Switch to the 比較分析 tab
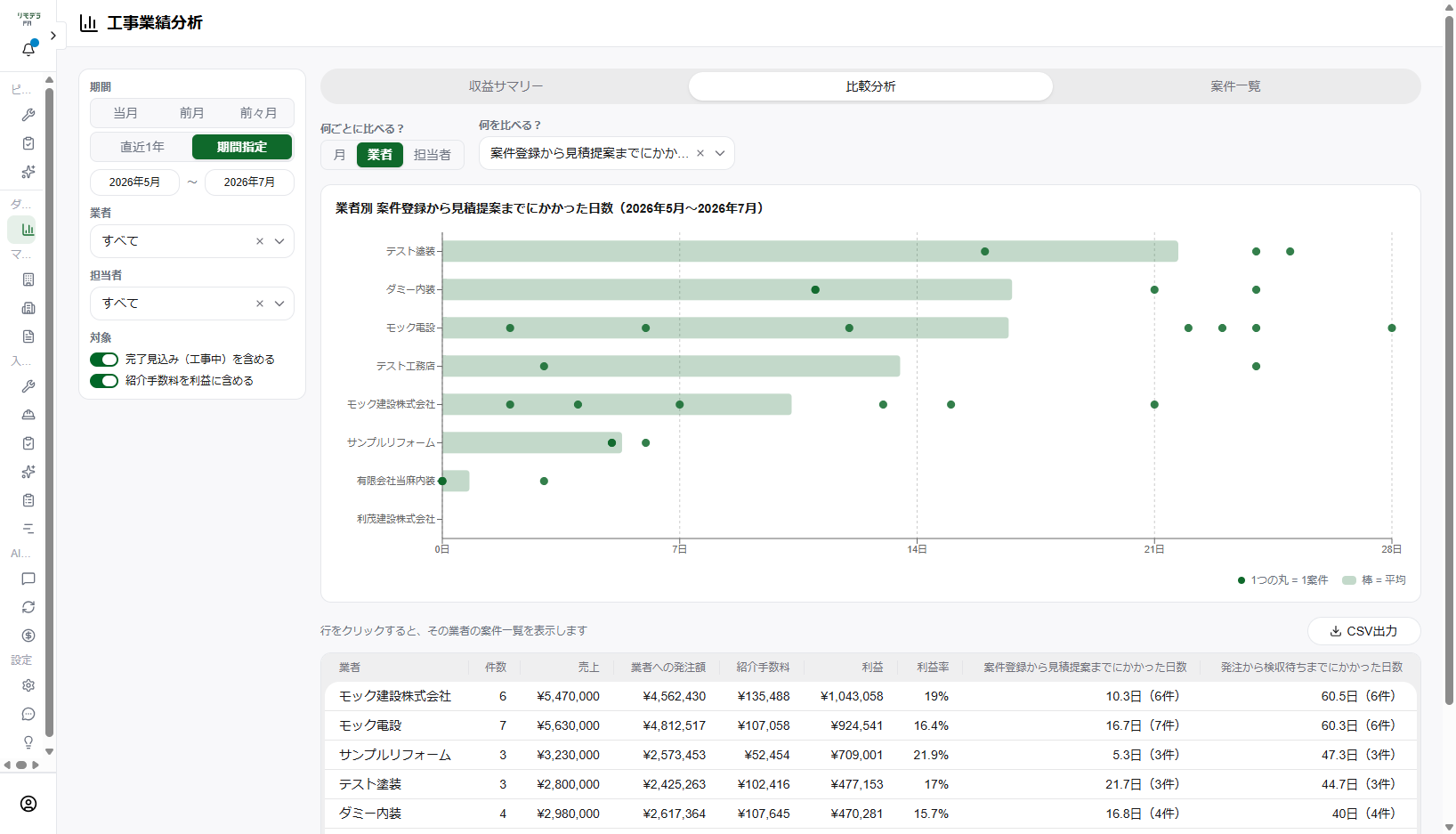The height and width of the screenshot is (834, 1456). click(x=870, y=86)
